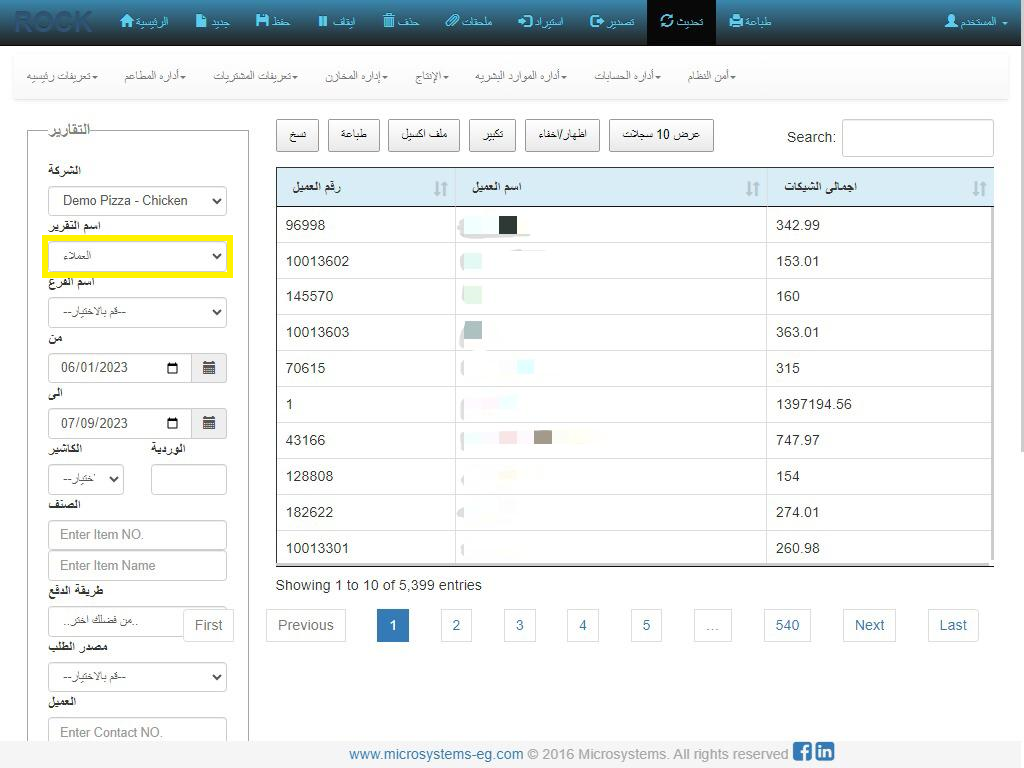
Task: Click the Home icon in top bar
Action: tap(127, 21)
